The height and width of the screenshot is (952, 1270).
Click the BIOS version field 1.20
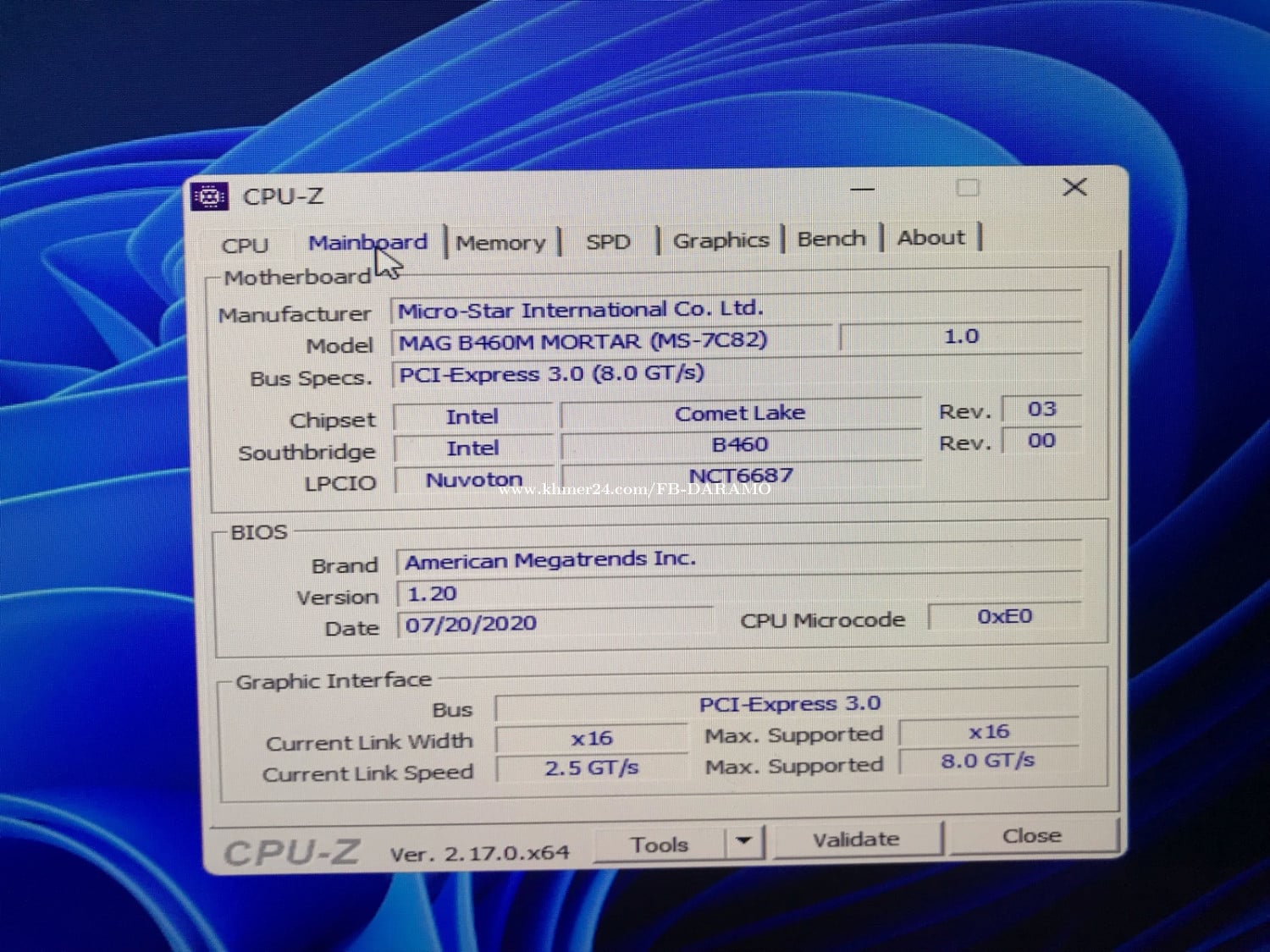(737, 592)
